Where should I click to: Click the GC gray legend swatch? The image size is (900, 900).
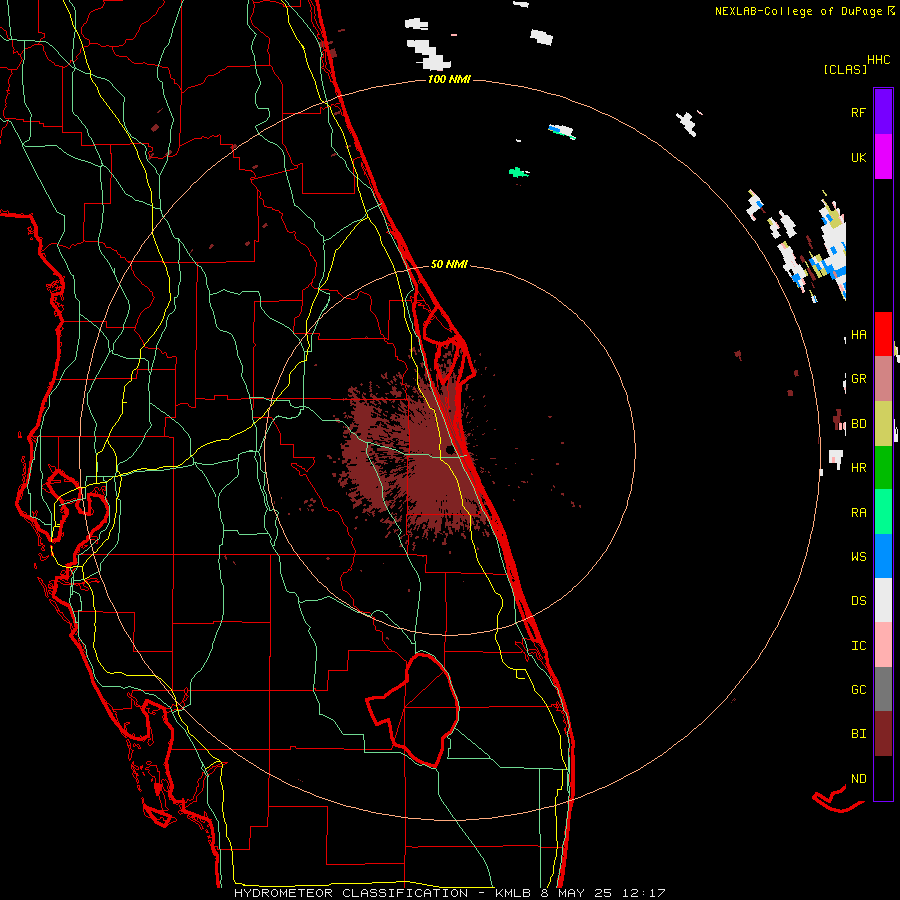pyautogui.click(x=883, y=689)
